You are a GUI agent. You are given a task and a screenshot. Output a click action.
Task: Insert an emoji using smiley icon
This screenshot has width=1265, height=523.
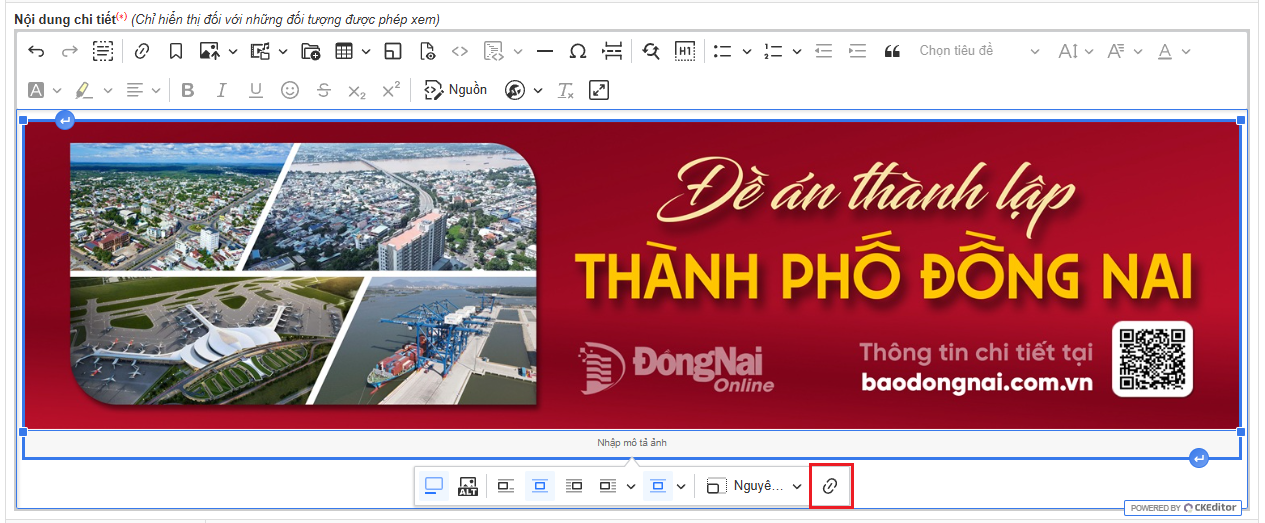[x=290, y=90]
